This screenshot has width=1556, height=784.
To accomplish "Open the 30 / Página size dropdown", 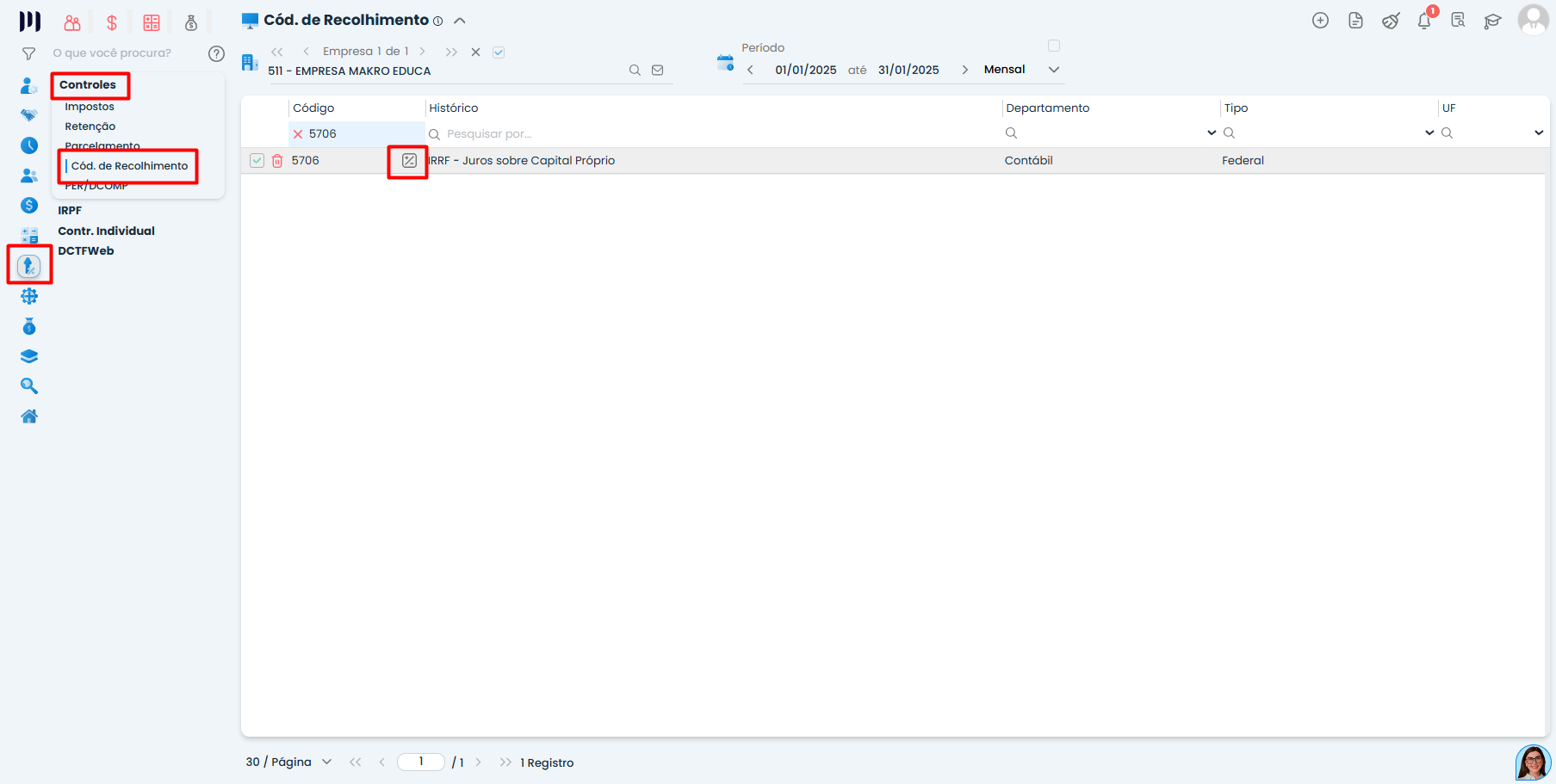I will (x=326, y=762).
